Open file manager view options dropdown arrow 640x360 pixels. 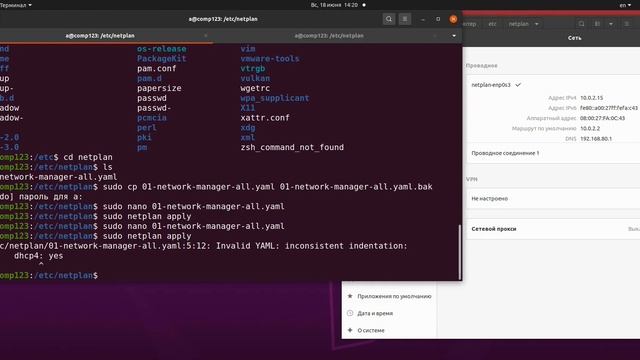[x=611, y=24]
